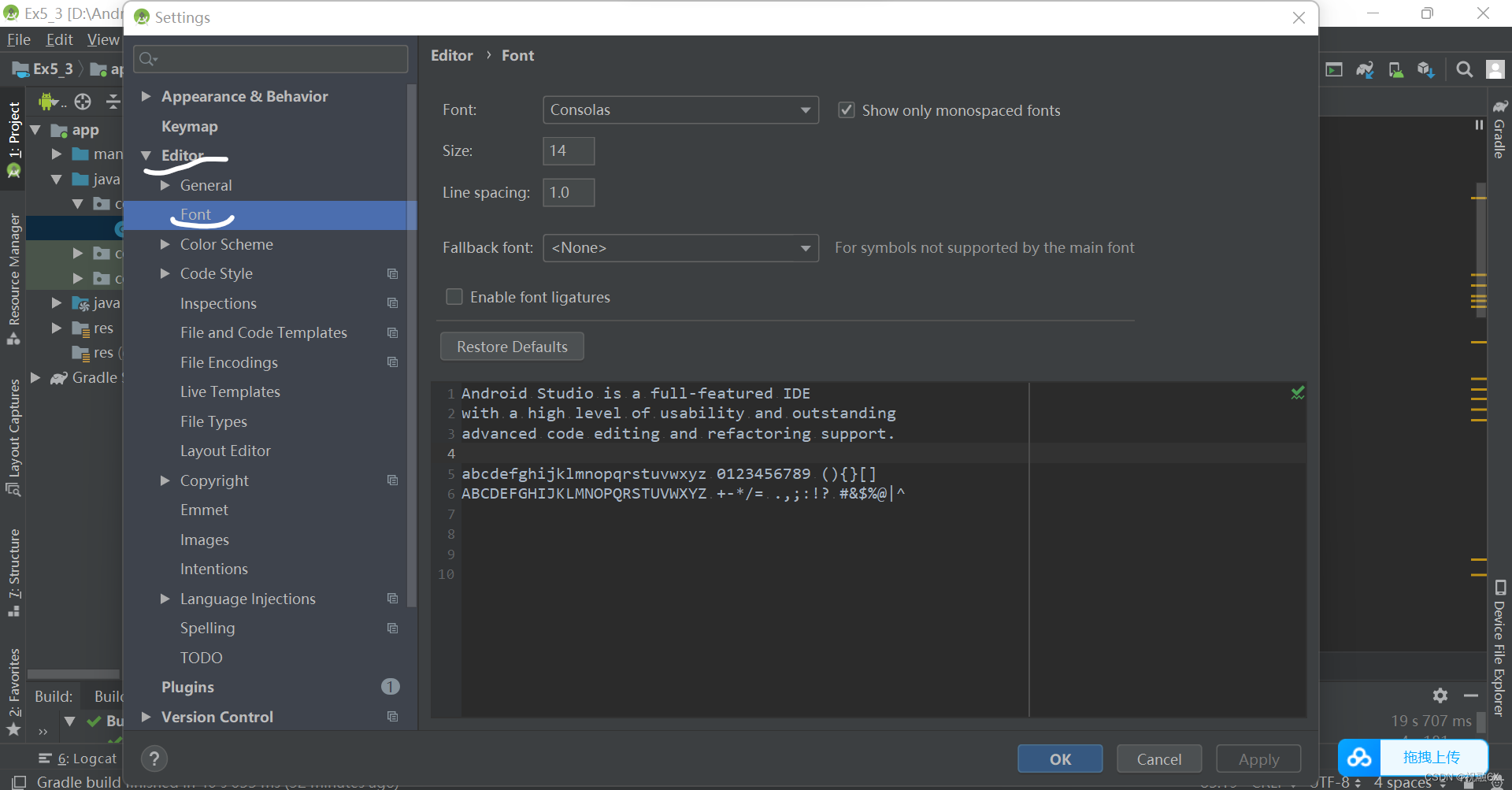Expand the Code Style subsection
The height and width of the screenshot is (790, 1512).
[x=165, y=273]
